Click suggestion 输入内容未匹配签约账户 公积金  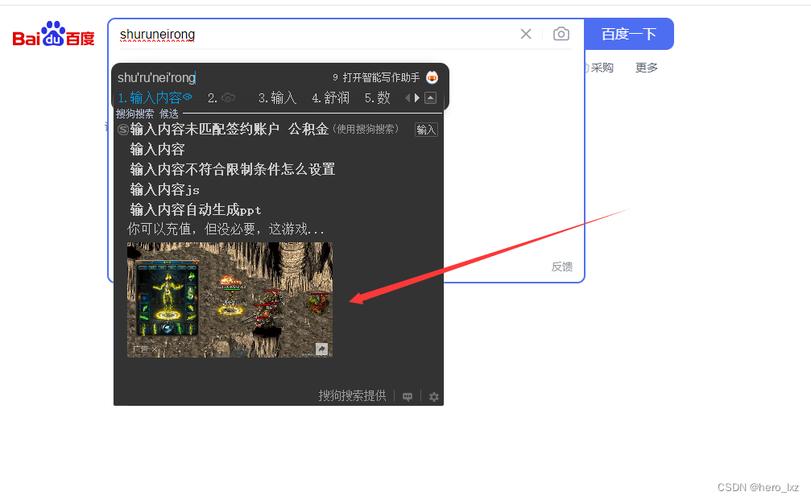[x=229, y=129]
